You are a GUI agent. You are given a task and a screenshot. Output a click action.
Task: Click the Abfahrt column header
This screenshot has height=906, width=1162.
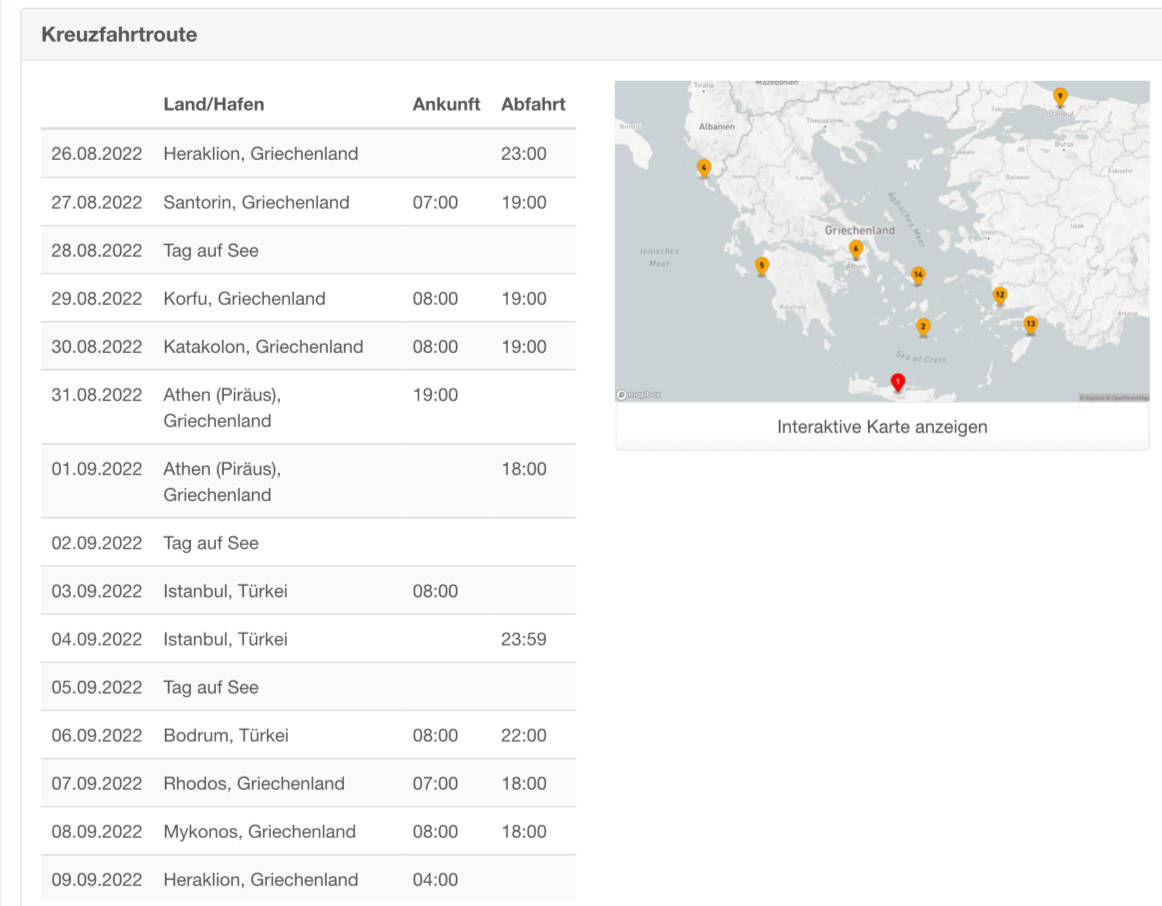(533, 104)
